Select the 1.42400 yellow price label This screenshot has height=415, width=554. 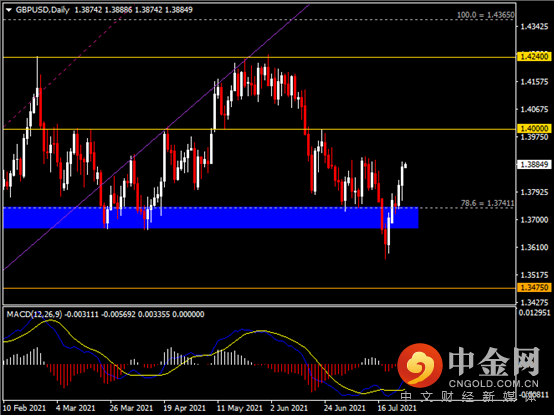[534, 57]
